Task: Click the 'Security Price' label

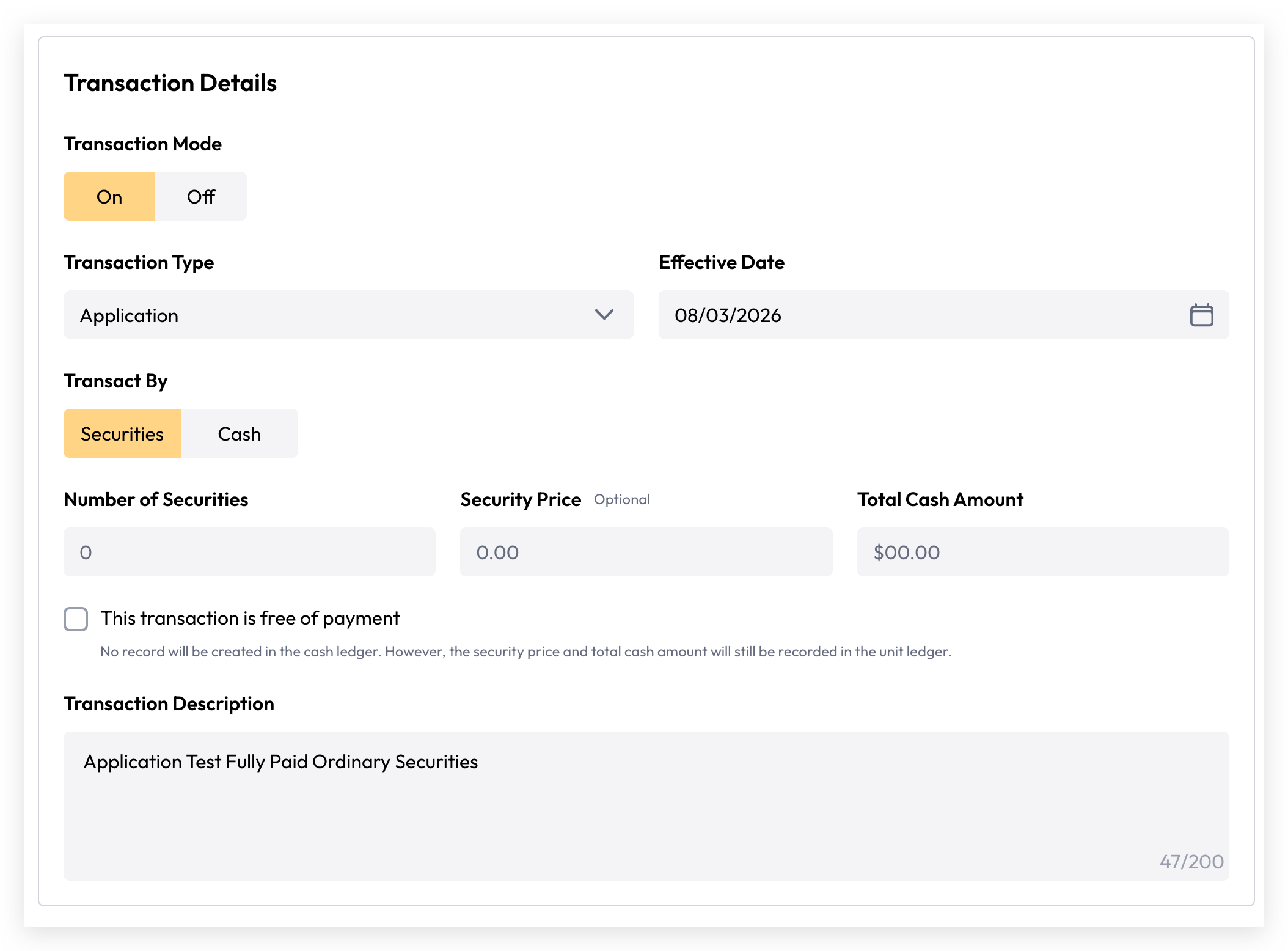Action: 521,500
